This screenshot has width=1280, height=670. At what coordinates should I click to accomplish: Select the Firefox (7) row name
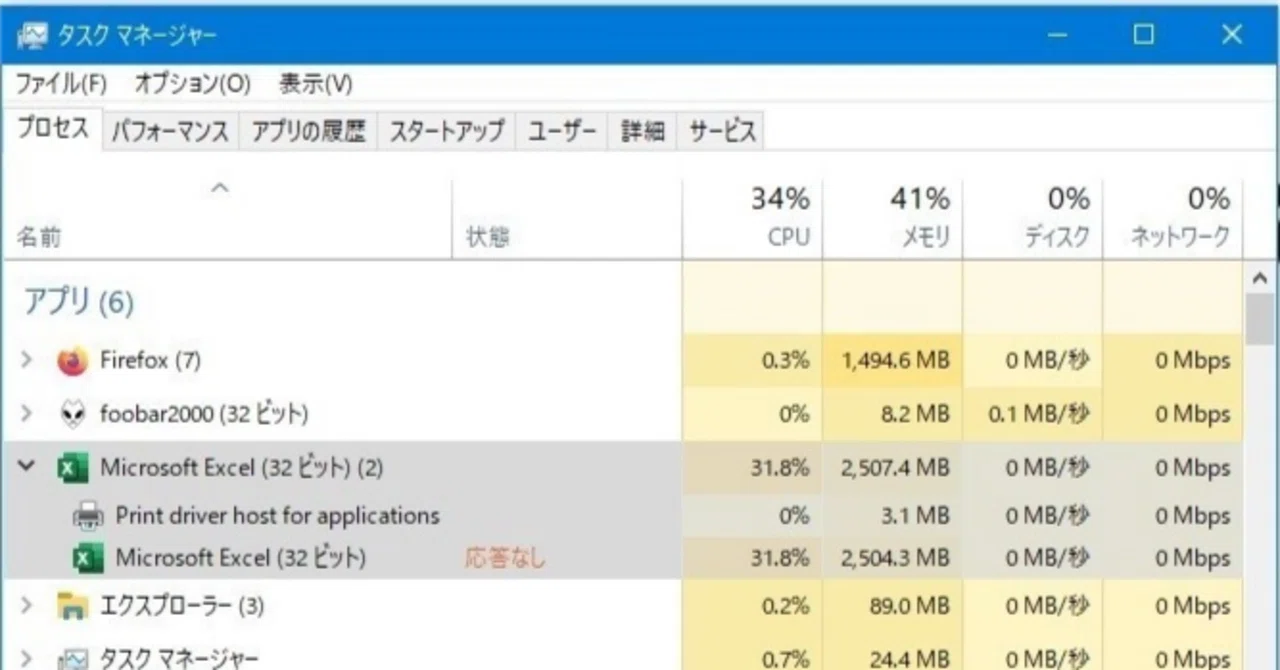point(150,360)
